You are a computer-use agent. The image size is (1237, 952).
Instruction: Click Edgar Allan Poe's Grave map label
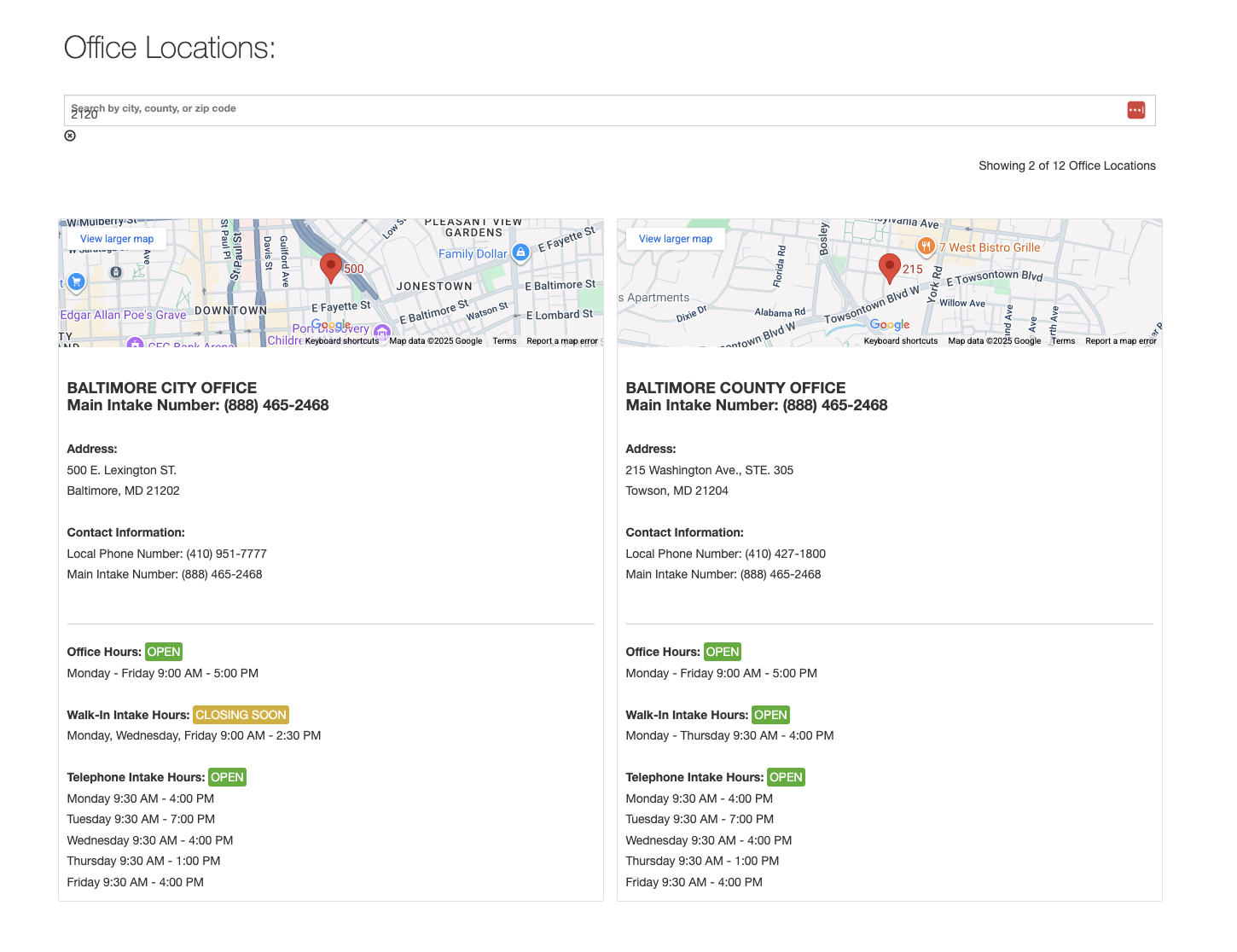coord(123,315)
